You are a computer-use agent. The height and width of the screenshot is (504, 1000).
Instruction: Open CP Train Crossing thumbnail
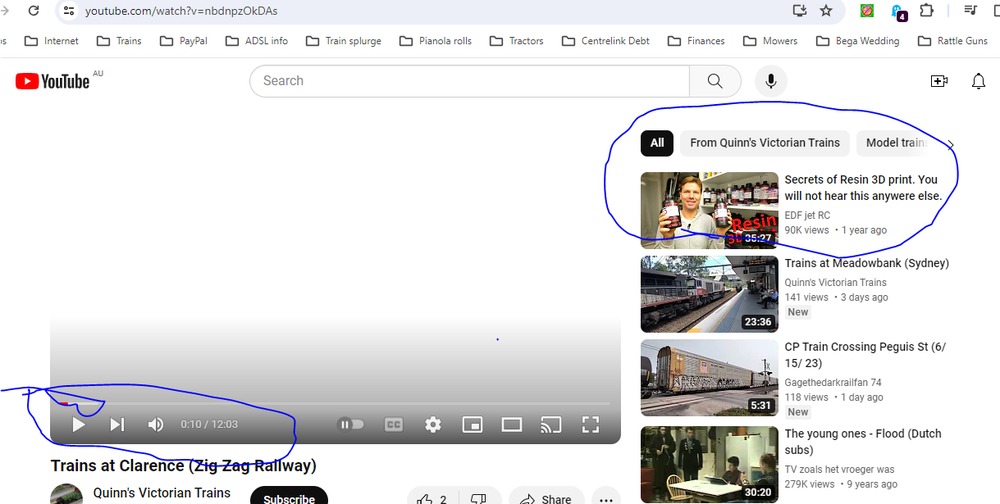pyautogui.click(x=709, y=378)
